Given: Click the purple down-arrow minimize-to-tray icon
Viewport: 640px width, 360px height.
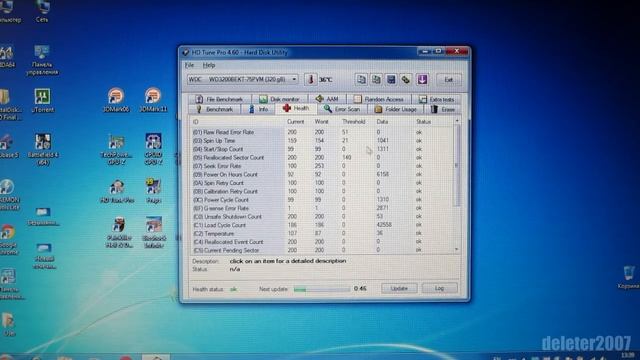Looking at the screenshot, I should [x=422, y=80].
